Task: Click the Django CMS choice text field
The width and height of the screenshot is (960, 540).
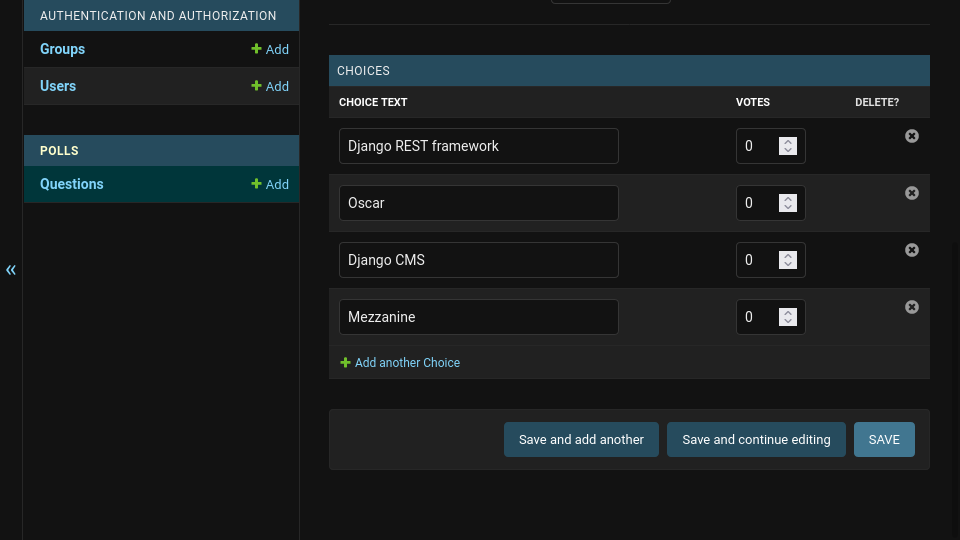Action: 478,260
